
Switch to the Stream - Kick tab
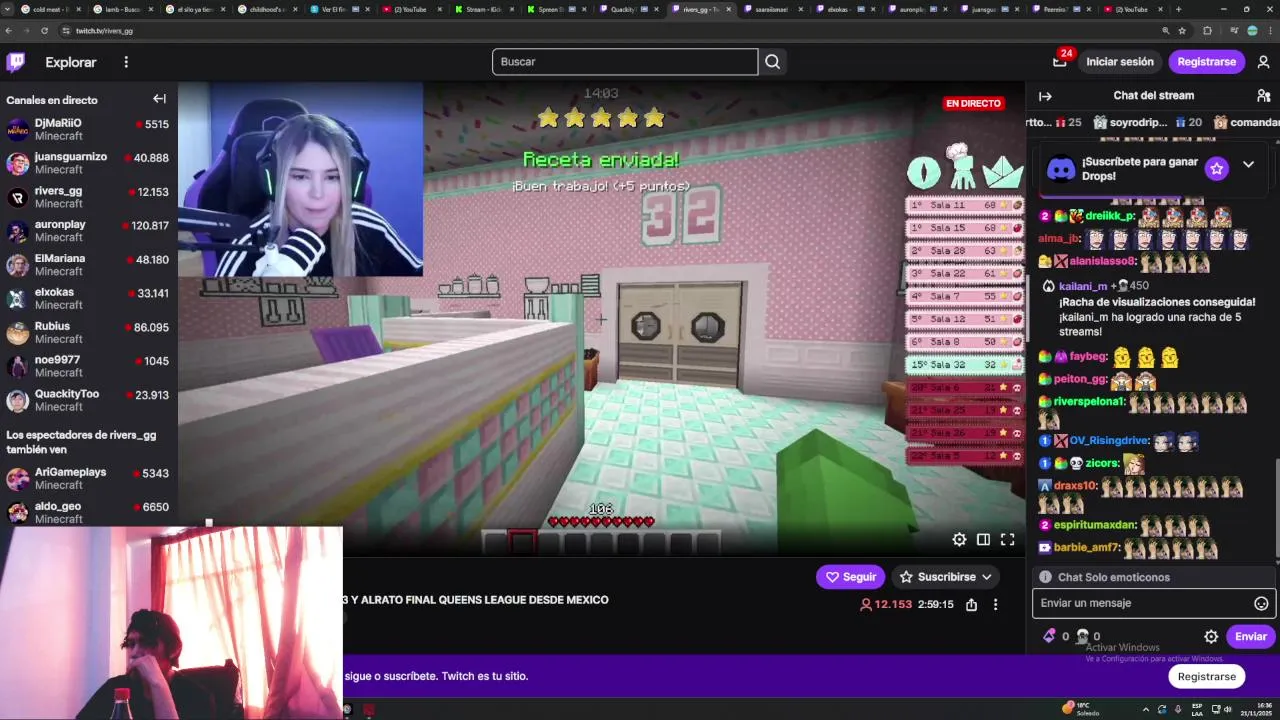click(483, 9)
